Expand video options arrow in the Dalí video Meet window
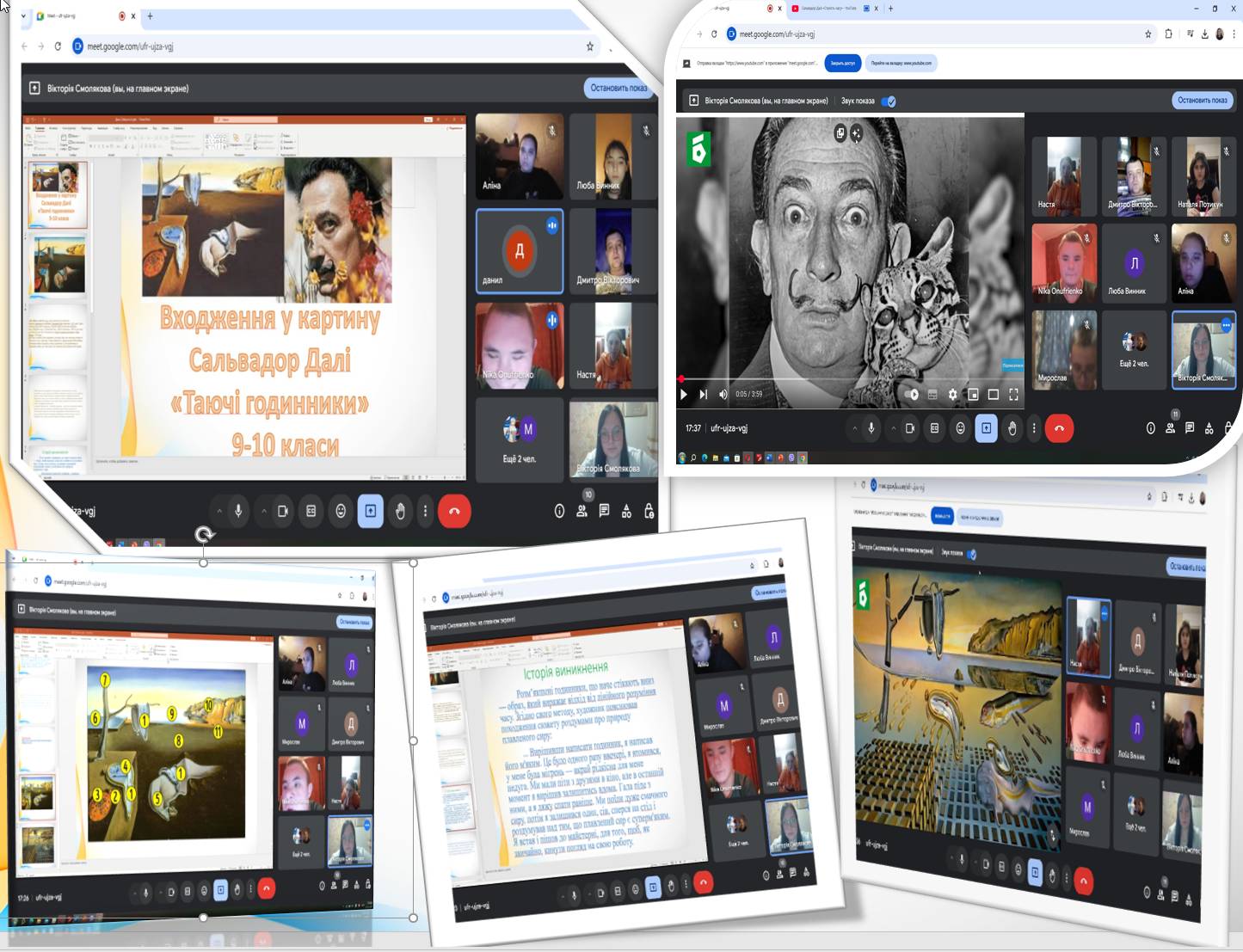Screen dimensions: 1243x952 point(893,428)
